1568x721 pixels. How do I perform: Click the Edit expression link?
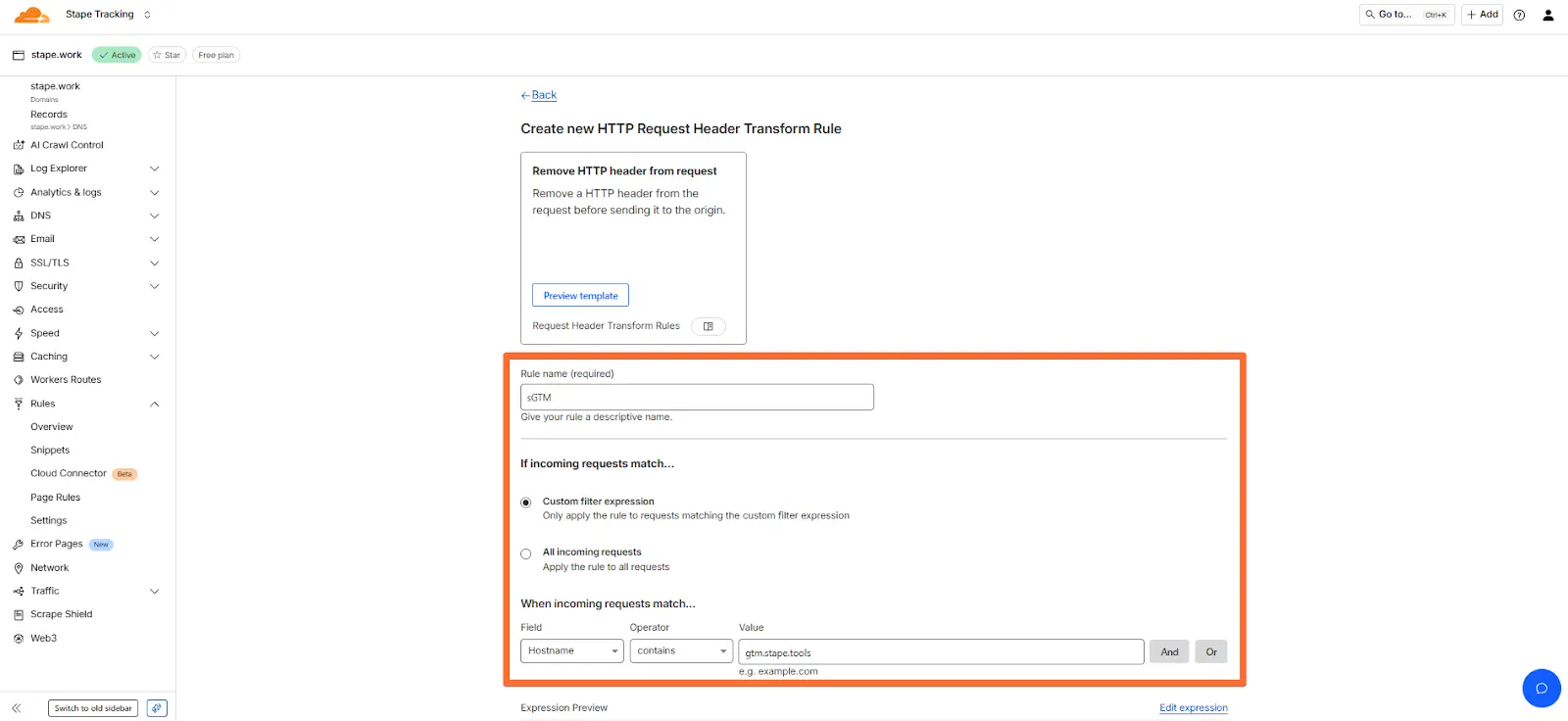point(1193,708)
